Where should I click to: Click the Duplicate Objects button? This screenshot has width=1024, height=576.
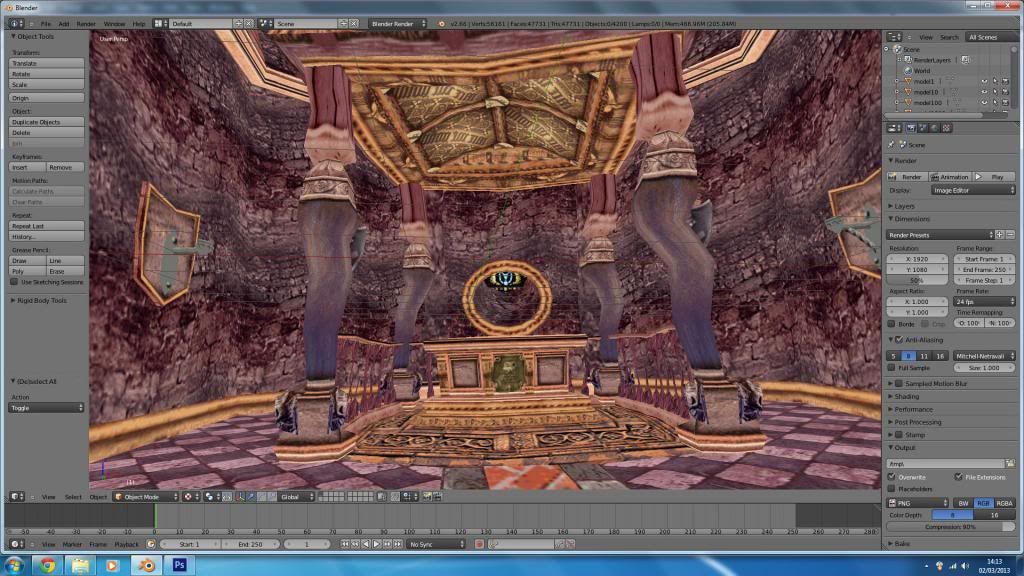tap(46, 122)
